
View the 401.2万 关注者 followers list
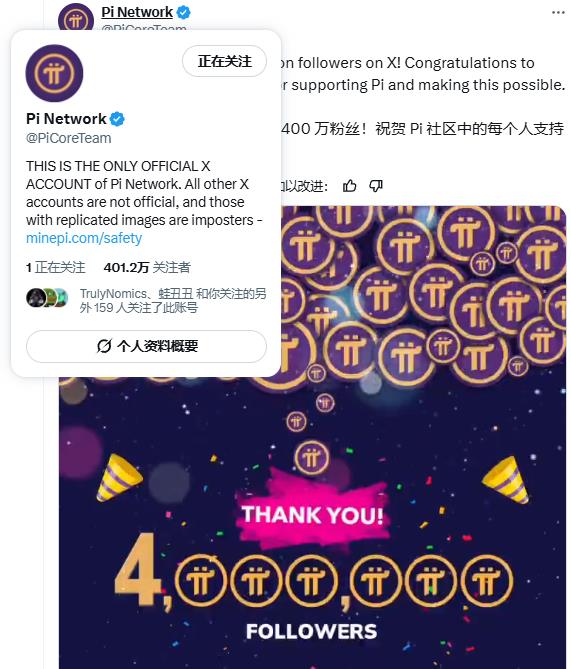(147, 268)
